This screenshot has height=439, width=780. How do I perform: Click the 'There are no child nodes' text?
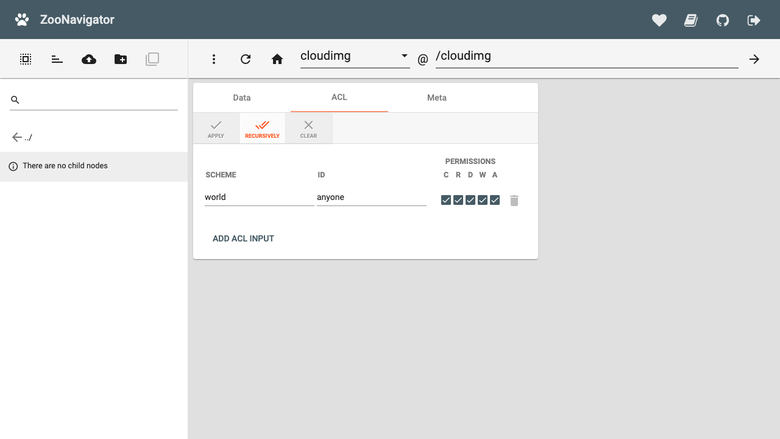(65, 166)
